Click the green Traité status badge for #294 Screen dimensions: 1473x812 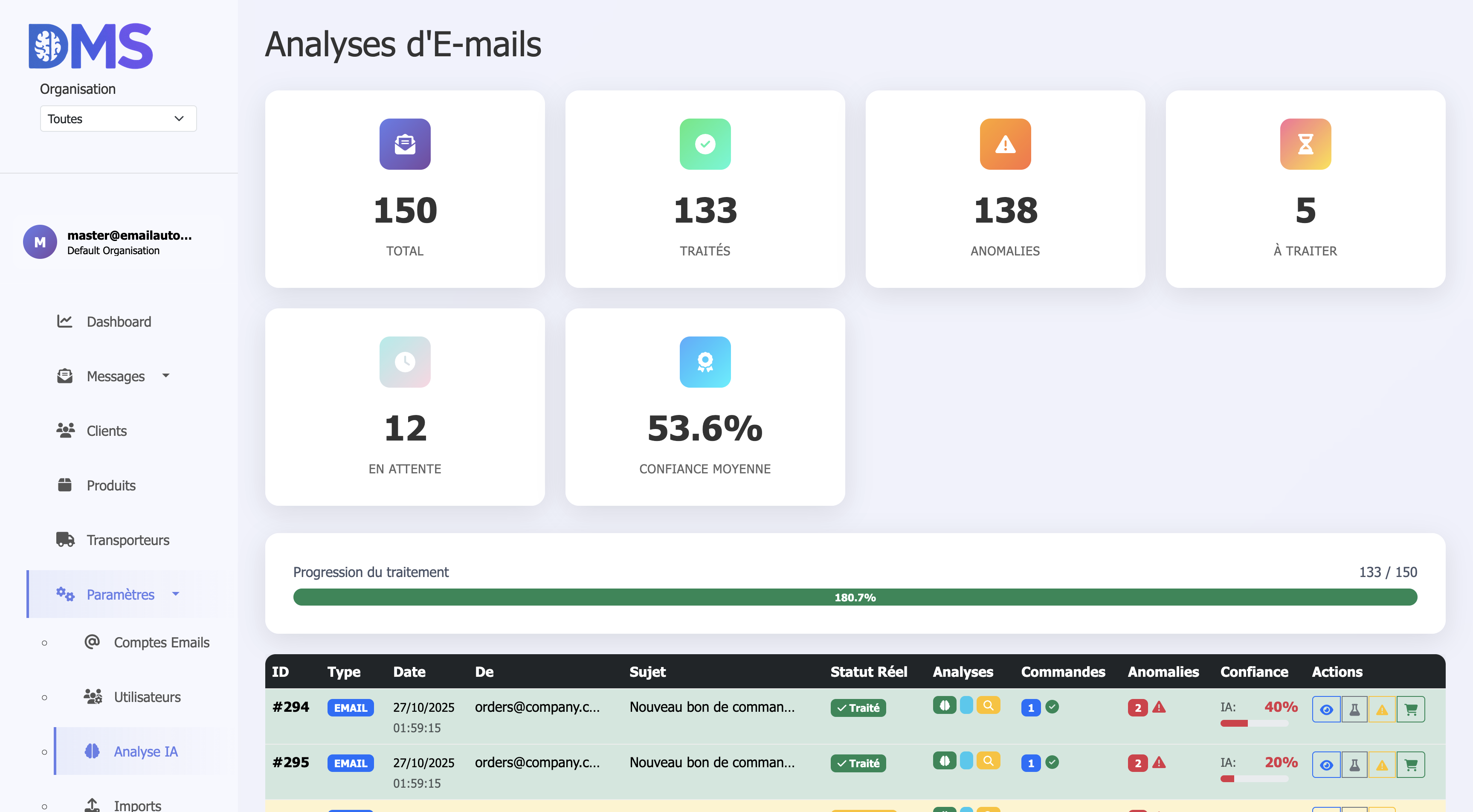point(858,708)
